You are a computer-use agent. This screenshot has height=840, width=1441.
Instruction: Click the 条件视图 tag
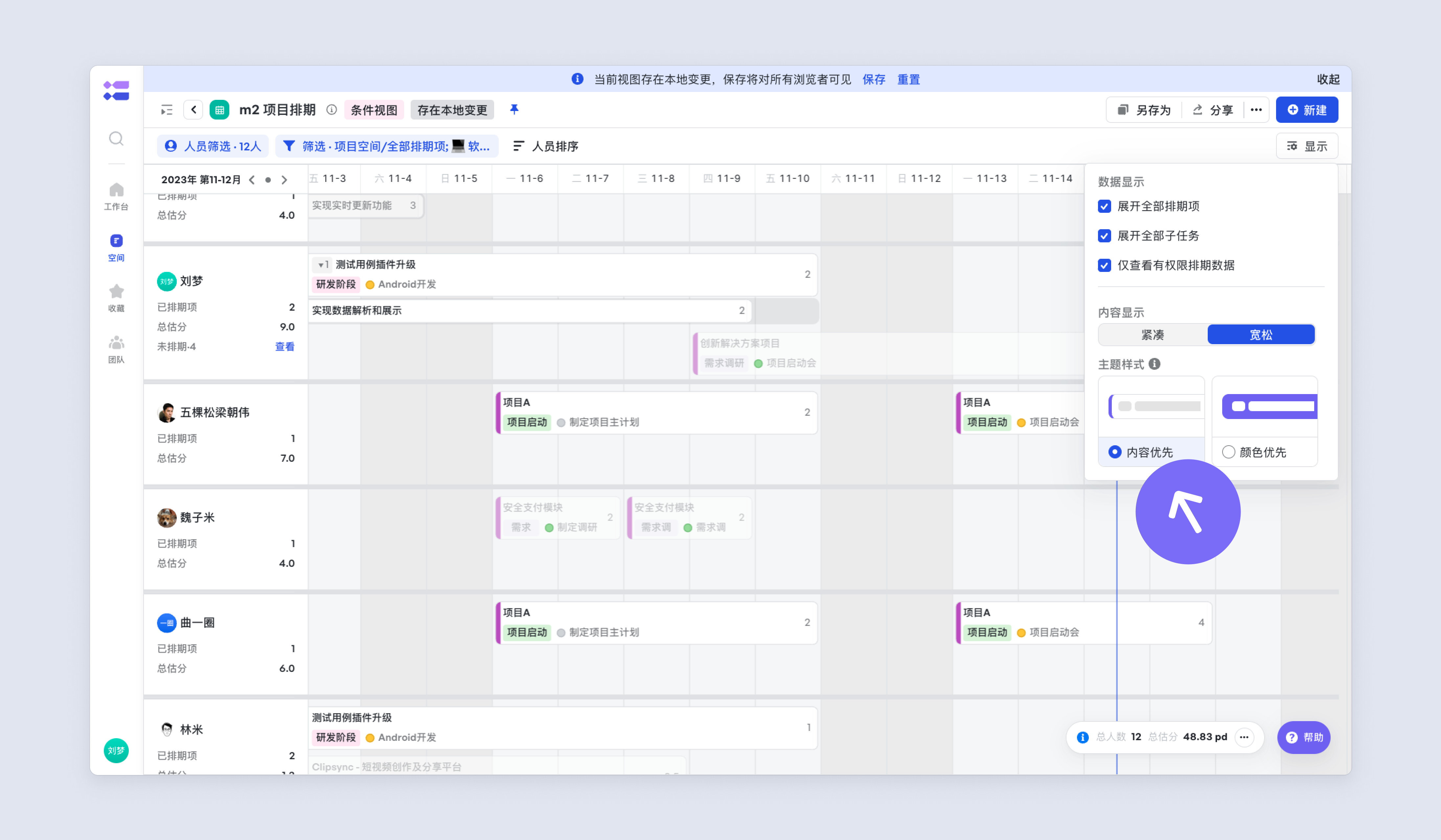(x=374, y=110)
